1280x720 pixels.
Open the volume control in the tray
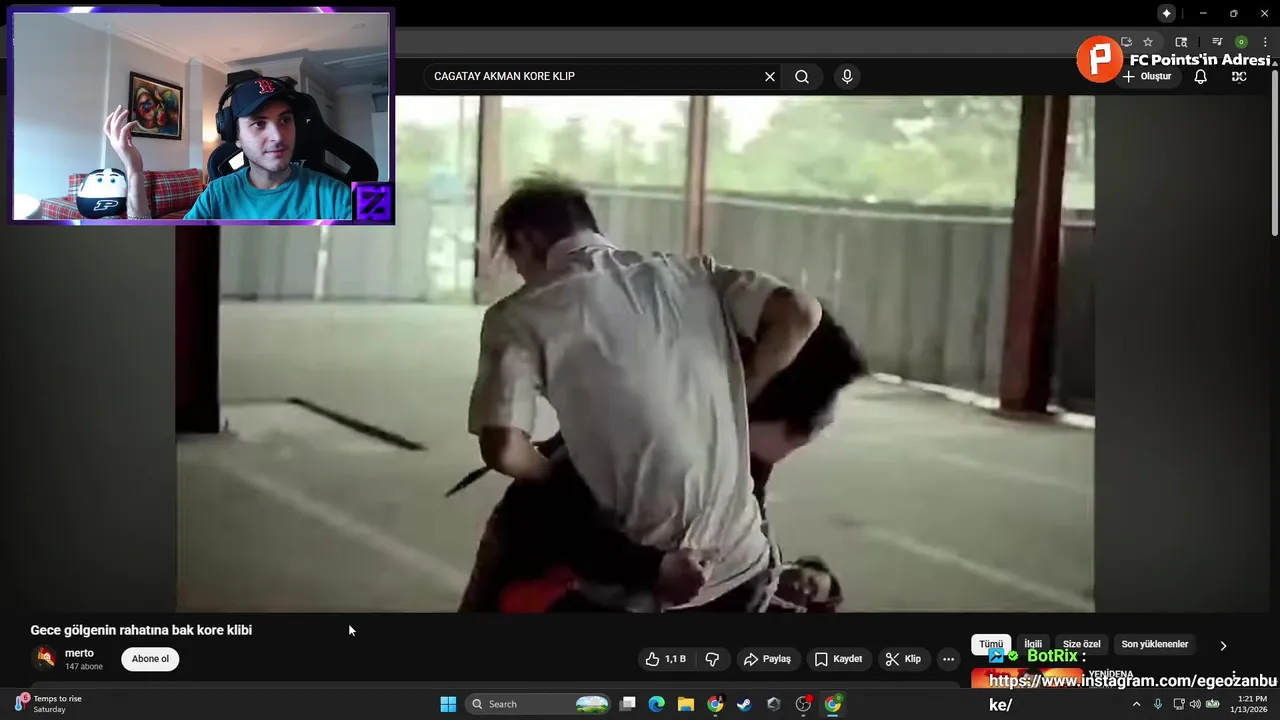pyautogui.click(x=1195, y=704)
